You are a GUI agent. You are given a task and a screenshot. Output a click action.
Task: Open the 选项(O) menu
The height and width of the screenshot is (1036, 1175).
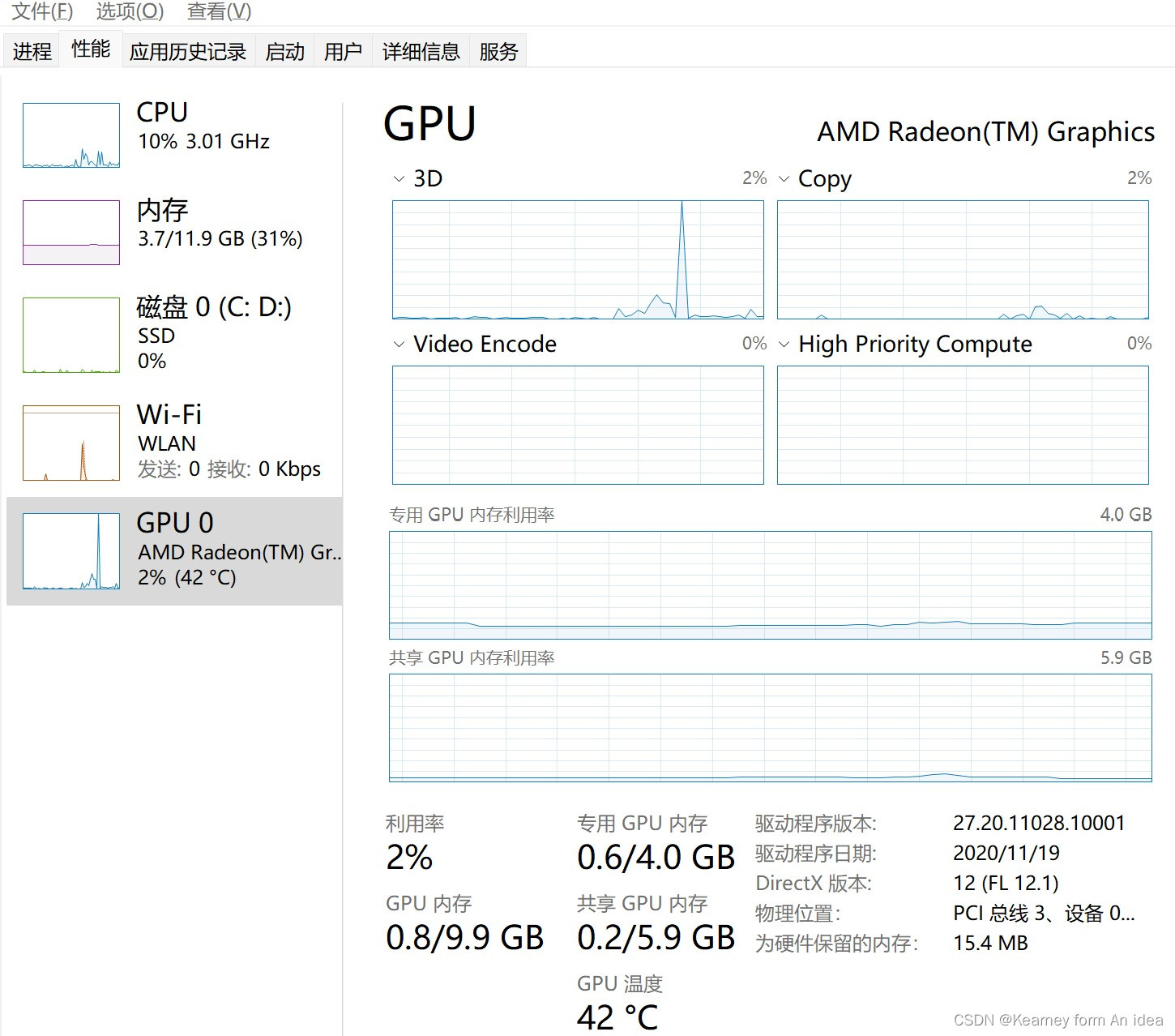coord(130,11)
